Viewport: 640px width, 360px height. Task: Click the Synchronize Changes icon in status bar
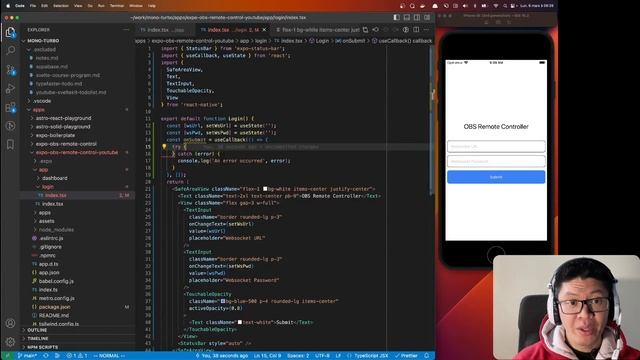pyautogui.click(x=46, y=356)
